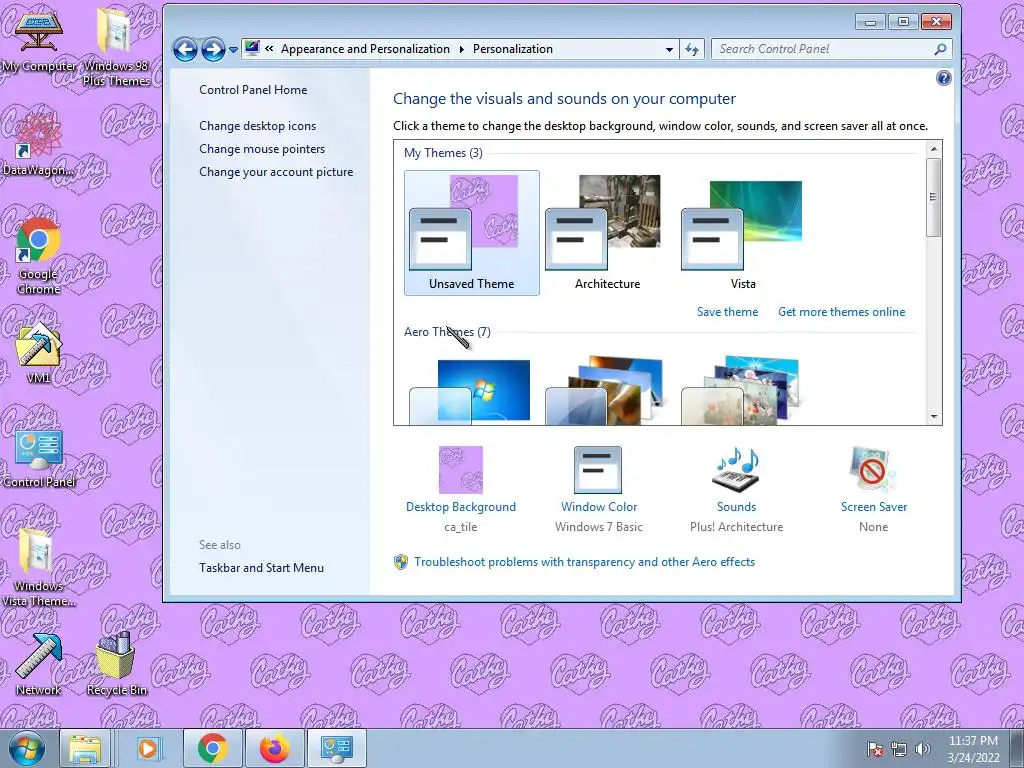Image resolution: width=1024 pixels, height=768 pixels.
Task: Open Screen Saver icon
Action: [x=873, y=470]
